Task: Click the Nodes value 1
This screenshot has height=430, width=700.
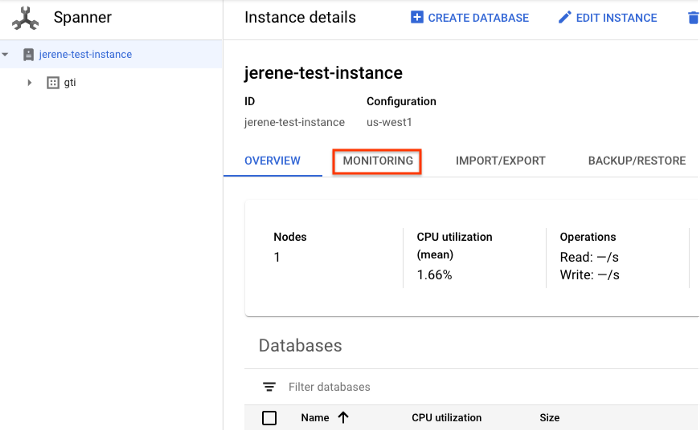Action: click(277, 257)
